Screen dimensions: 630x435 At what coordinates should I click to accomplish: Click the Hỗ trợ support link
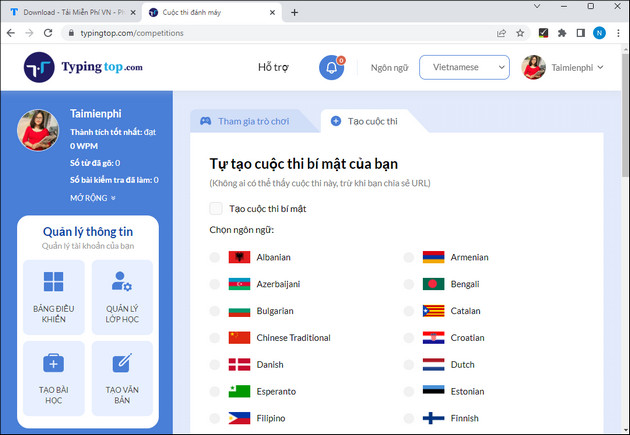point(273,67)
